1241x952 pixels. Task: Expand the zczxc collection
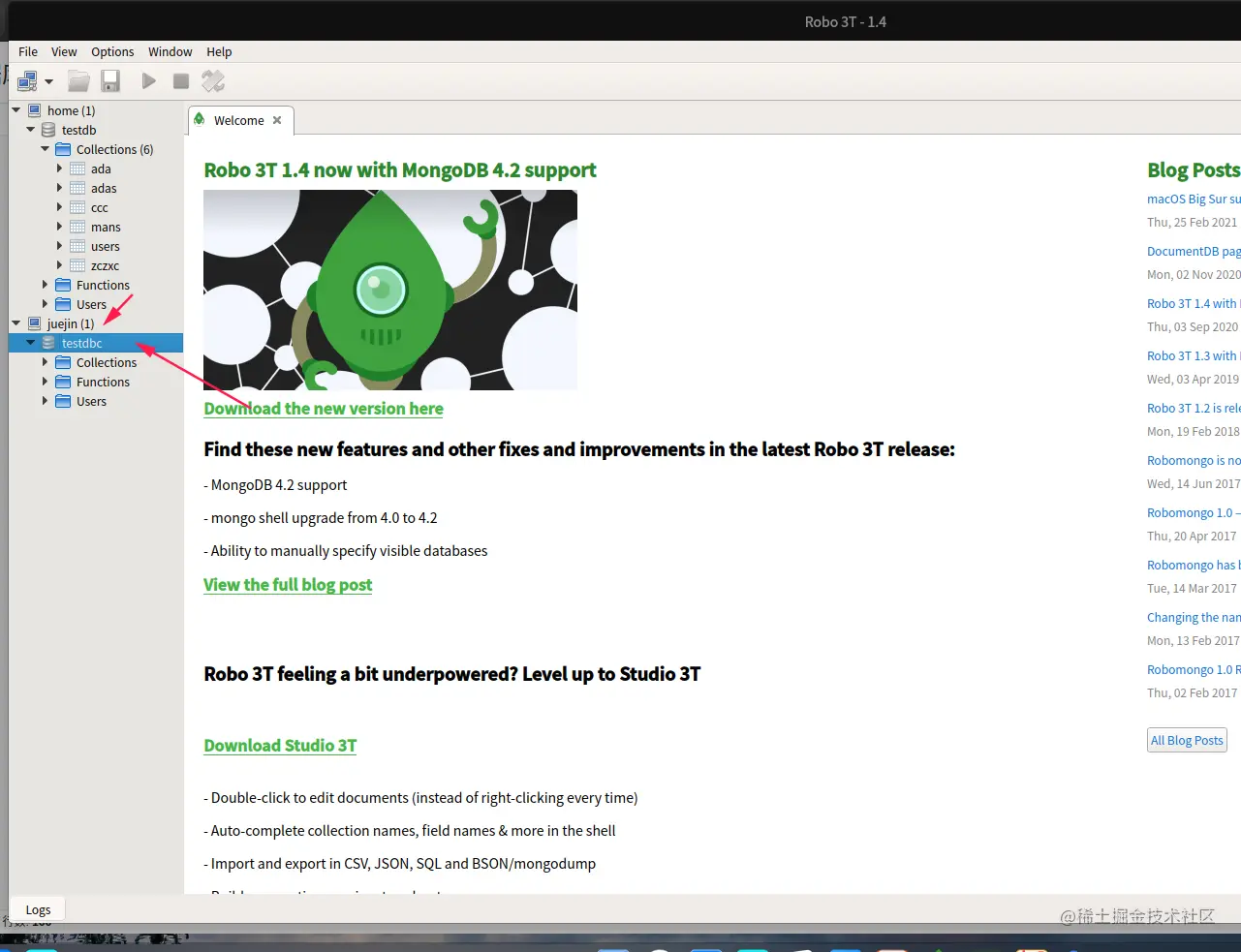pyautogui.click(x=59, y=265)
